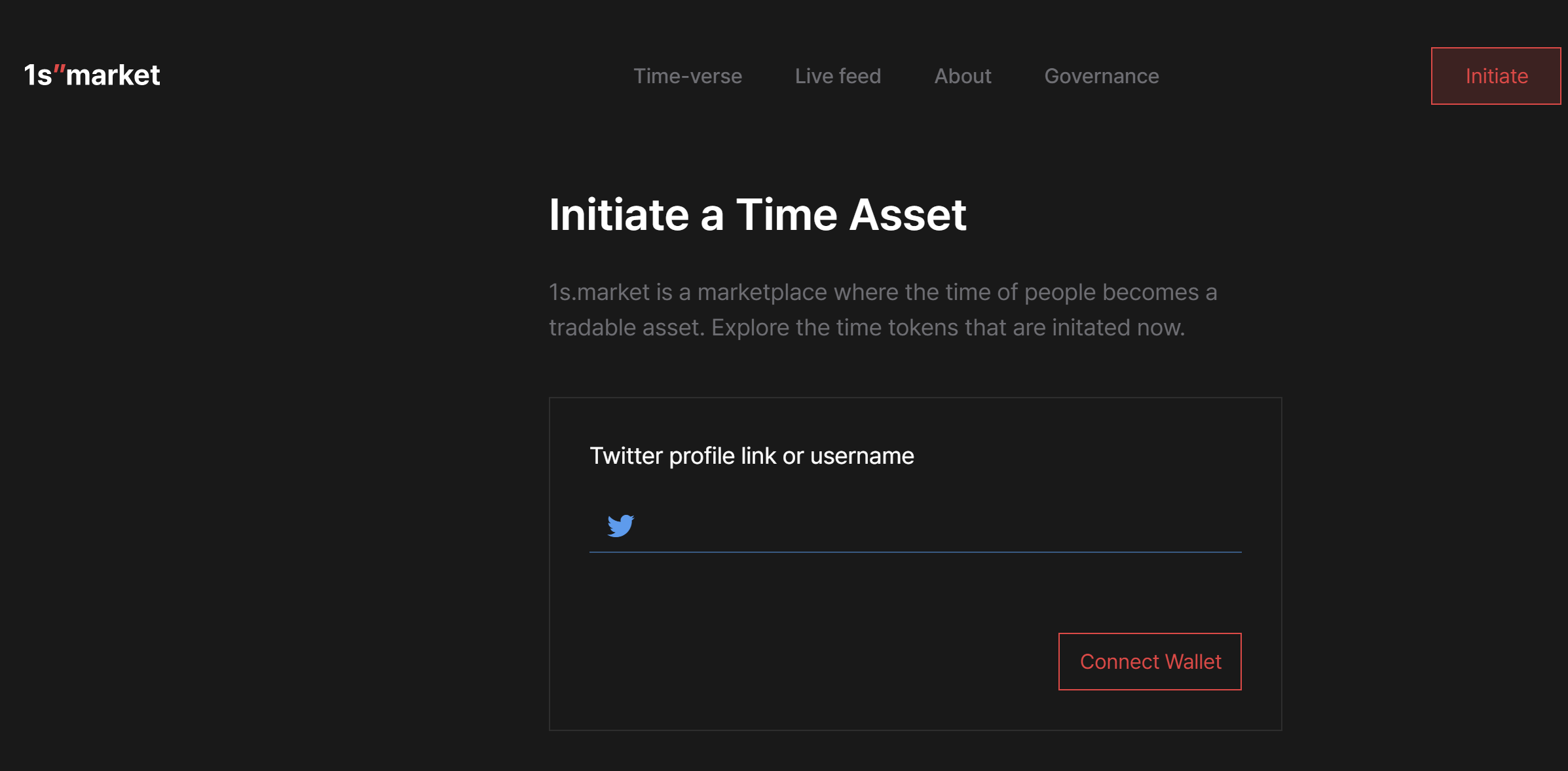
Task: Click the word 'Initiate' in the heading
Action: tap(618, 215)
